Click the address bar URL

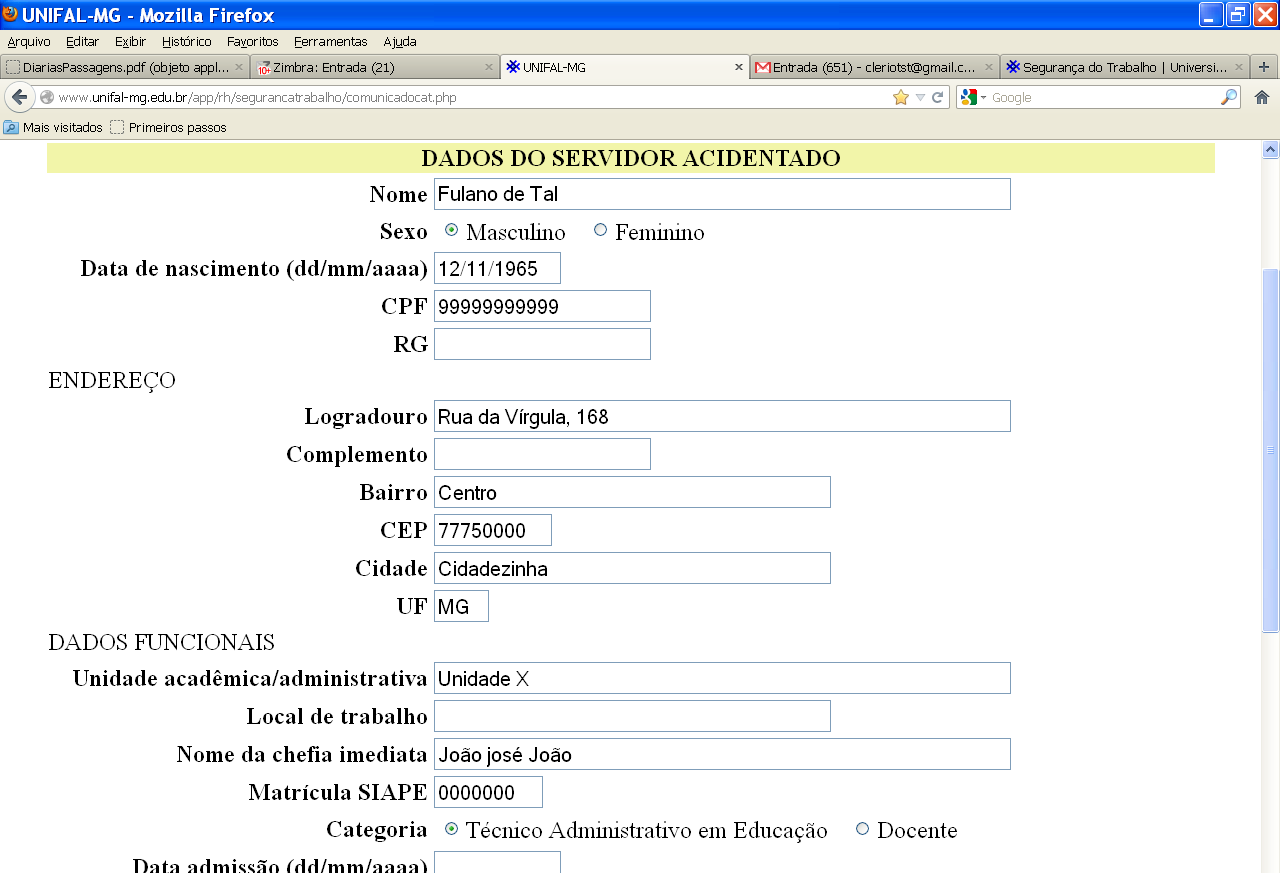258,97
